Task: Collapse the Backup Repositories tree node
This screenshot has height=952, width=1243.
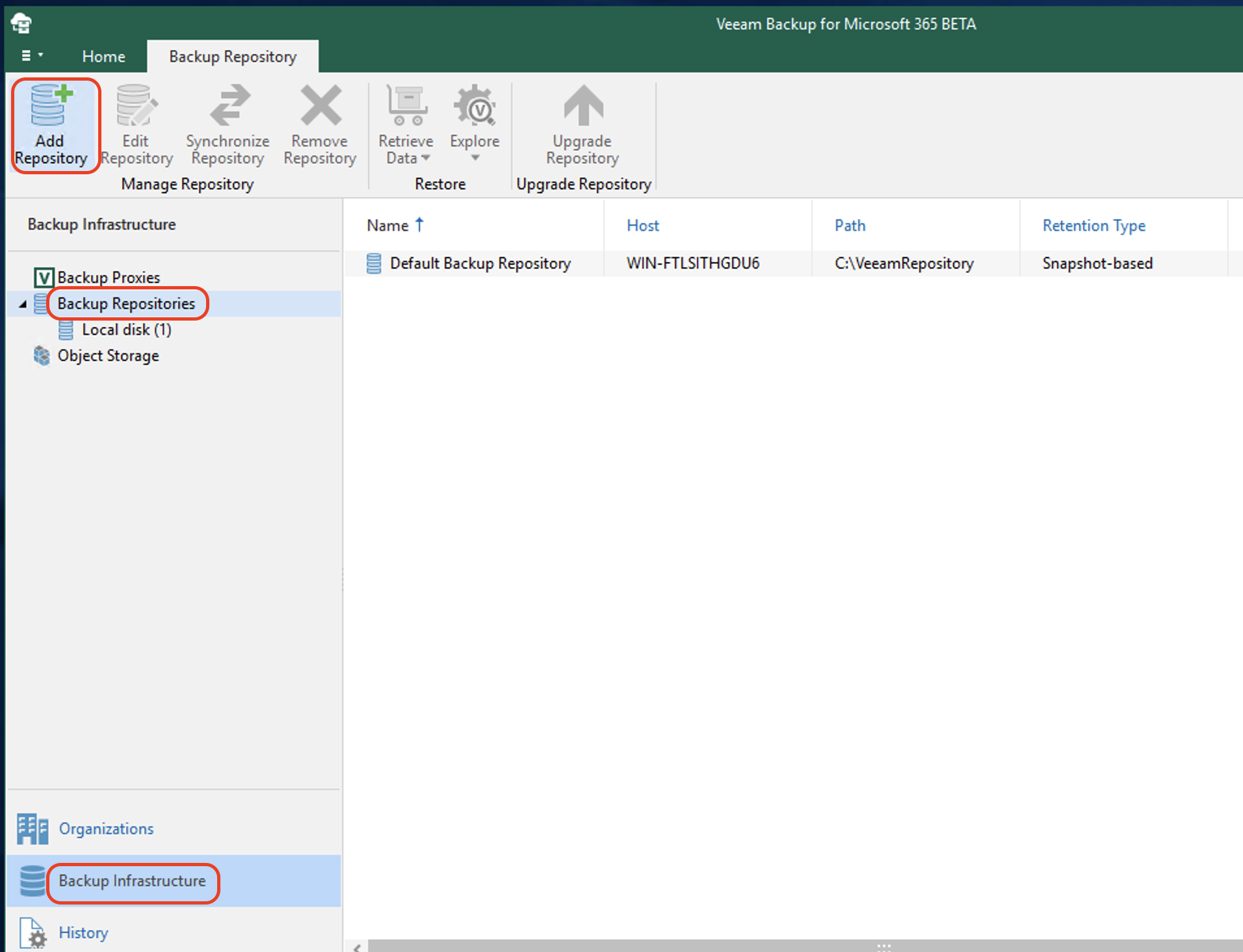Action: (23, 304)
